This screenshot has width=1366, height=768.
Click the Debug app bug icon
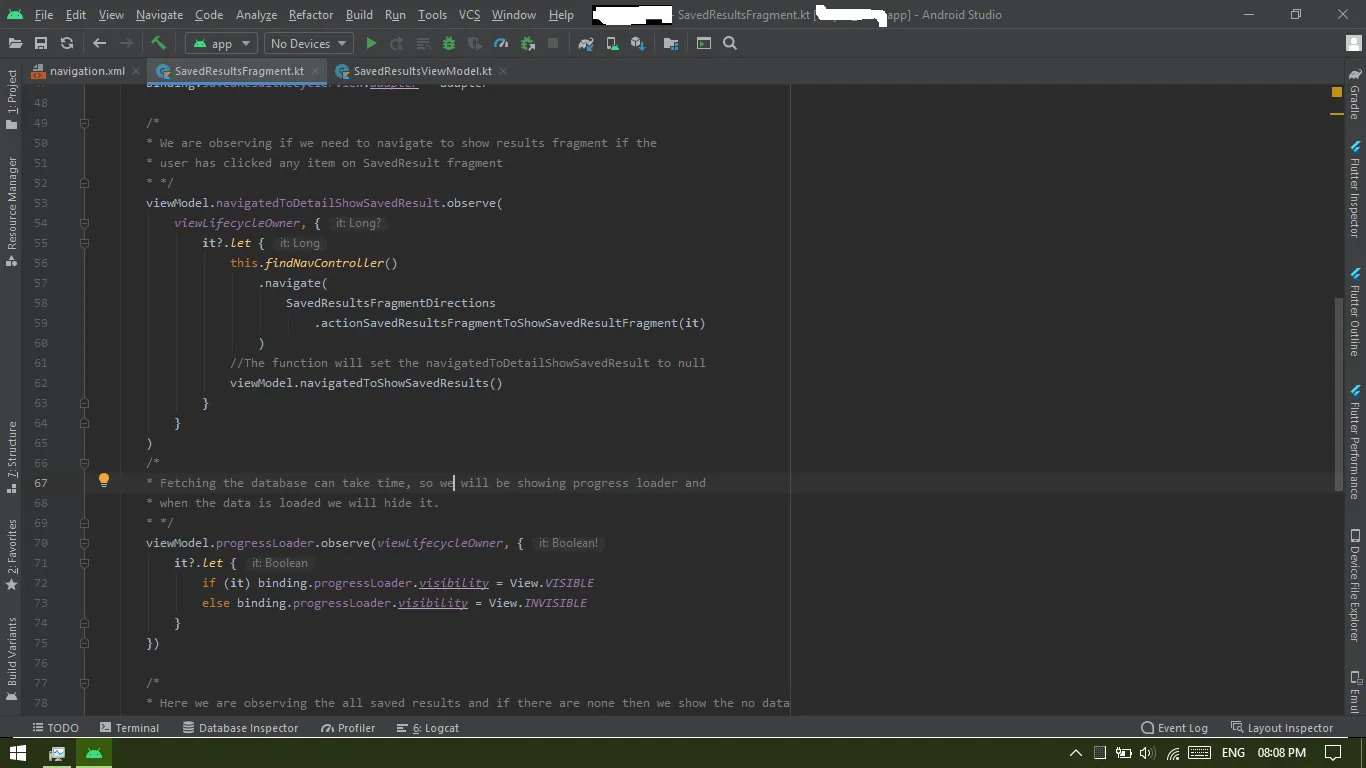449,43
